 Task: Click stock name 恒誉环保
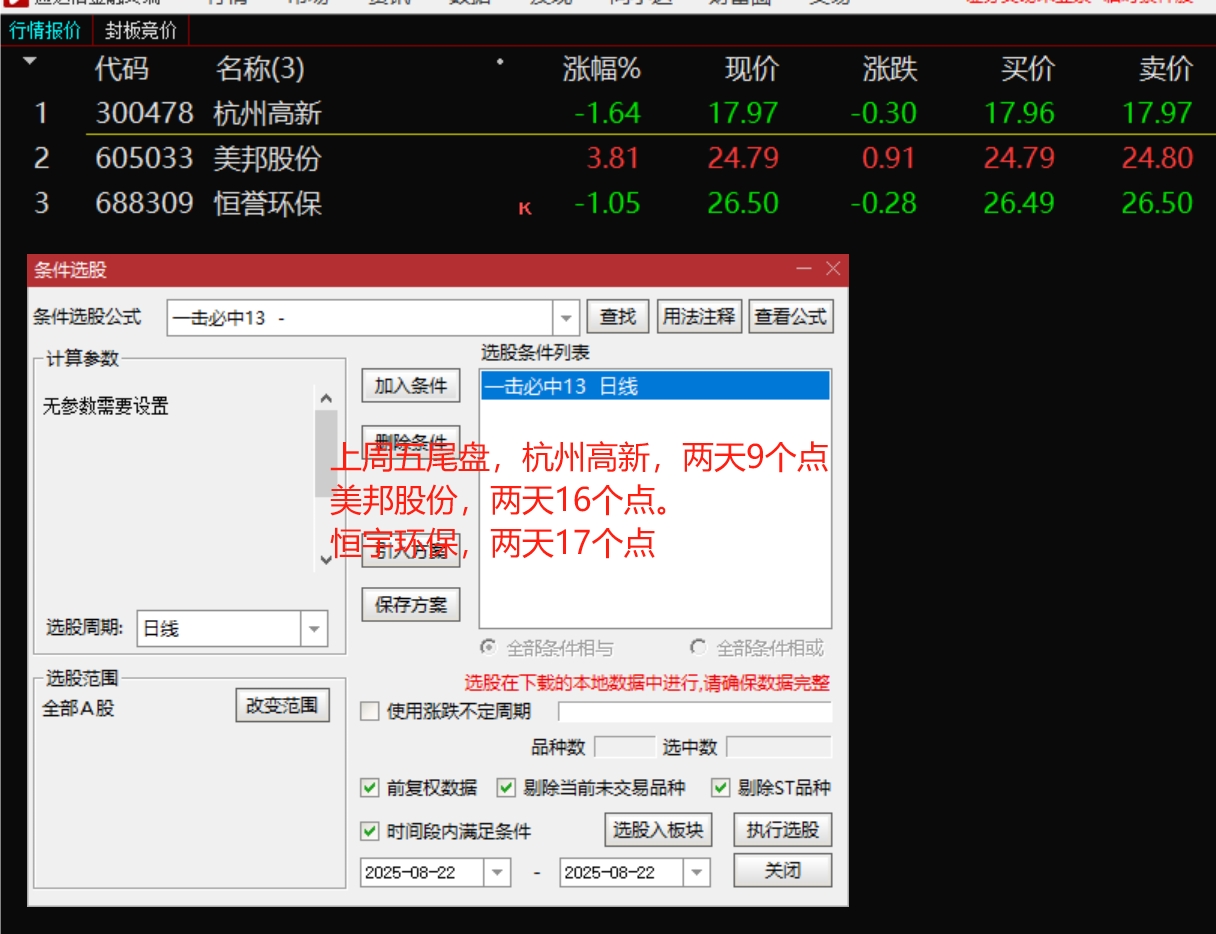click(x=268, y=203)
